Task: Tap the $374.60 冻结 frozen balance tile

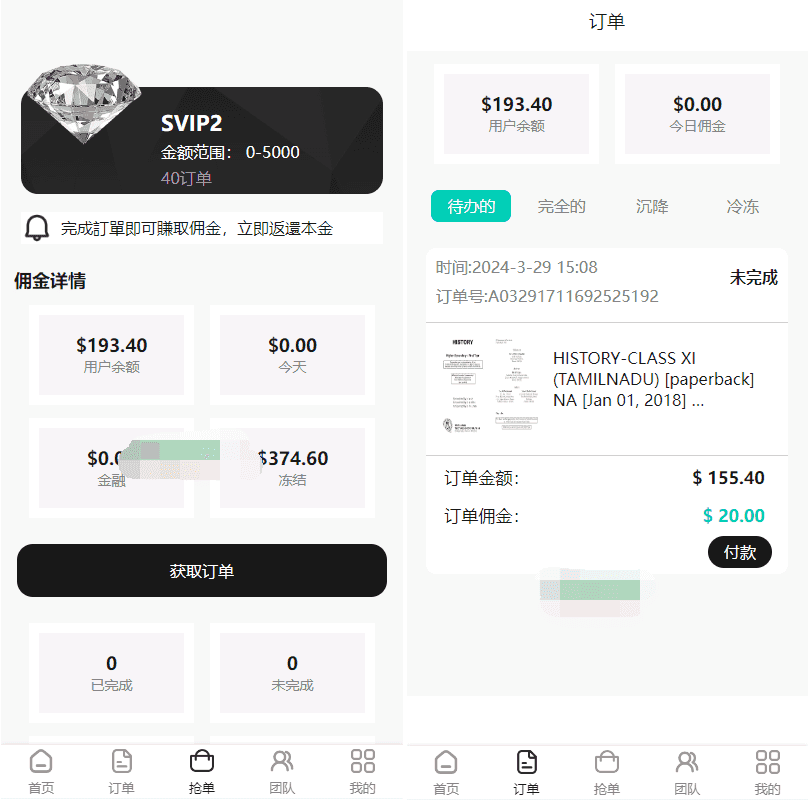Action: (293, 468)
